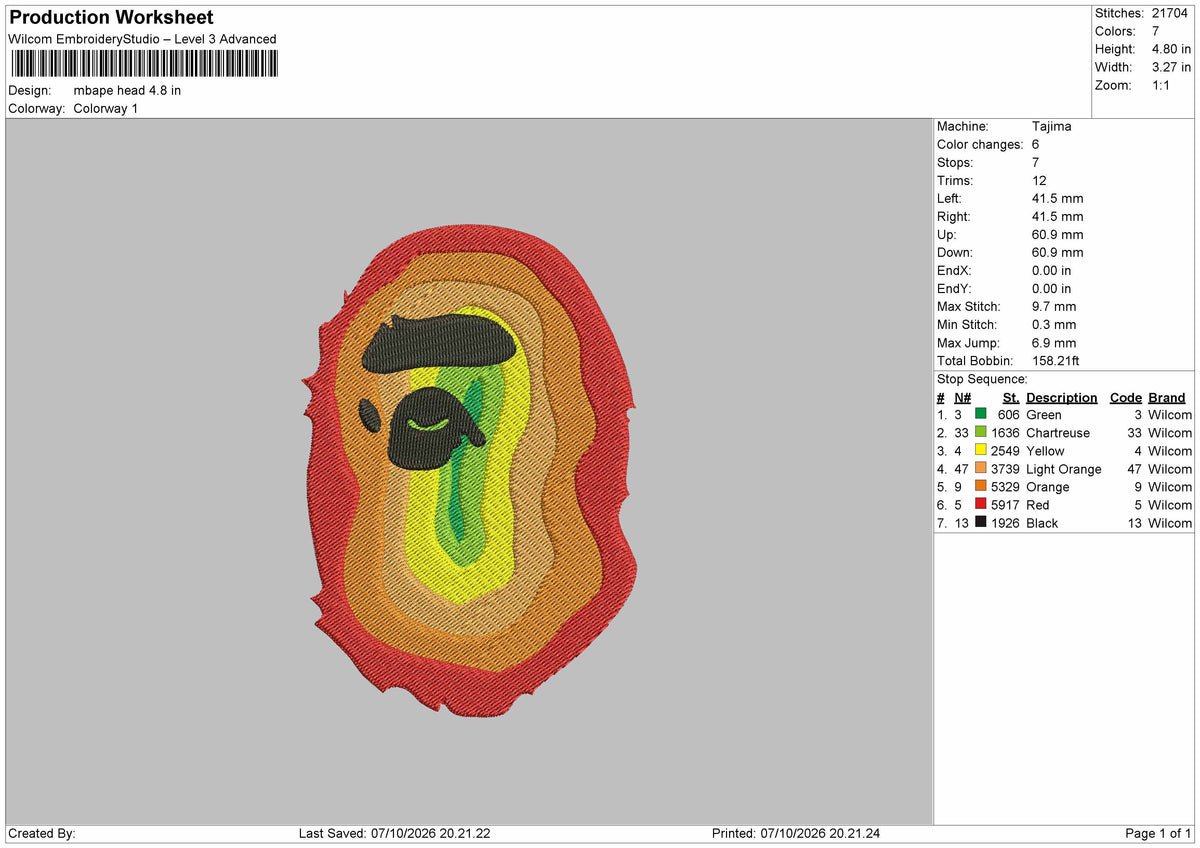The height and width of the screenshot is (848, 1200).
Task: Click the 'Black' description in row 7
Action: [1042, 523]
